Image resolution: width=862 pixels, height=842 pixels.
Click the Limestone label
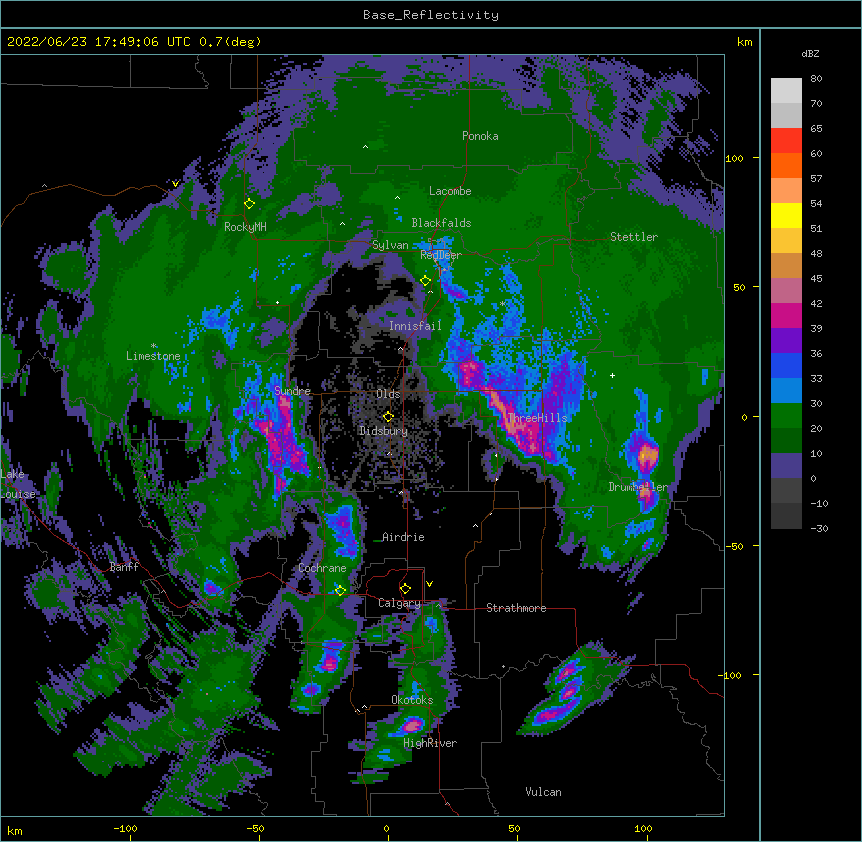pyautogui.click(x=153, y=356)
